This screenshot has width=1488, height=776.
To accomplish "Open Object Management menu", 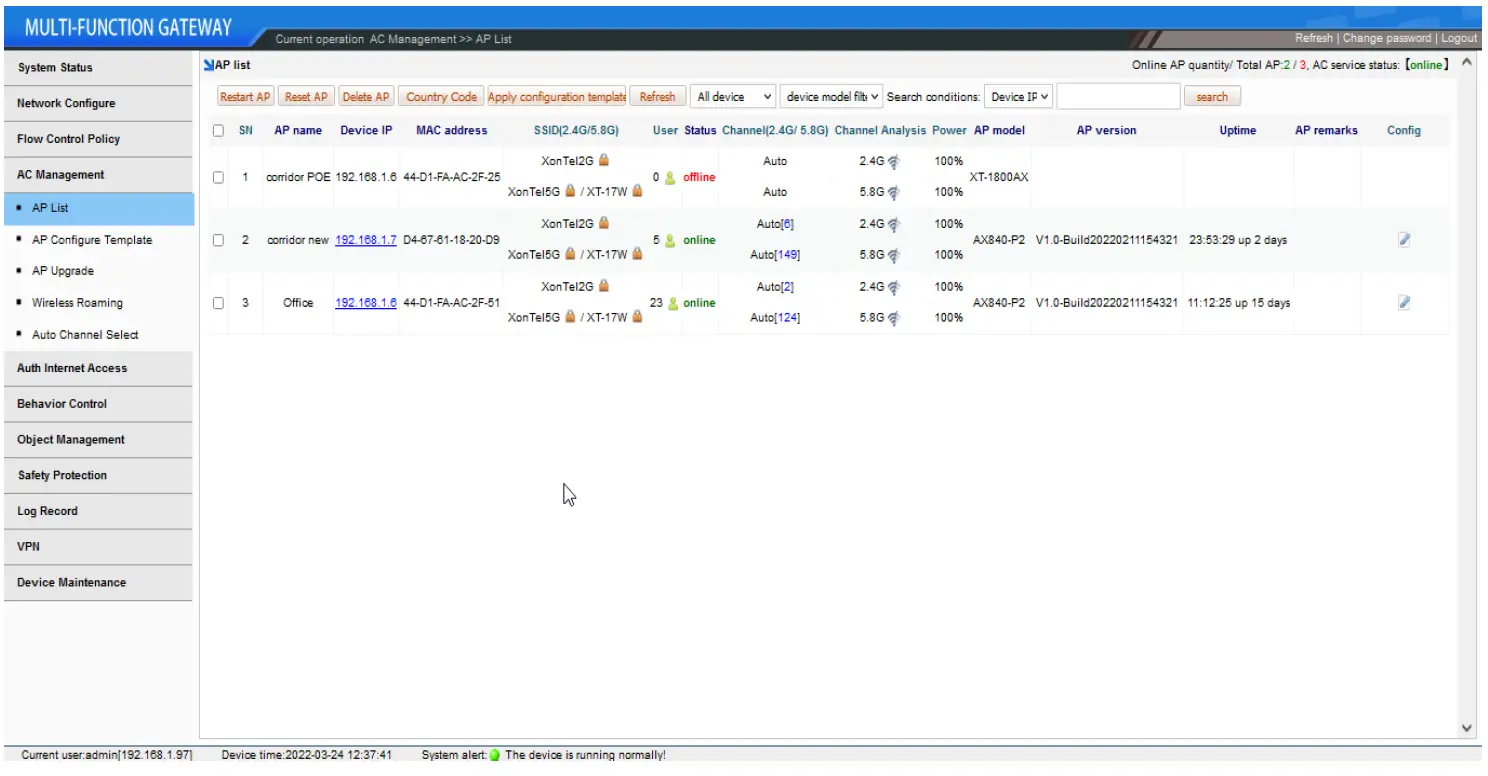I will click(x=97, y=440).
